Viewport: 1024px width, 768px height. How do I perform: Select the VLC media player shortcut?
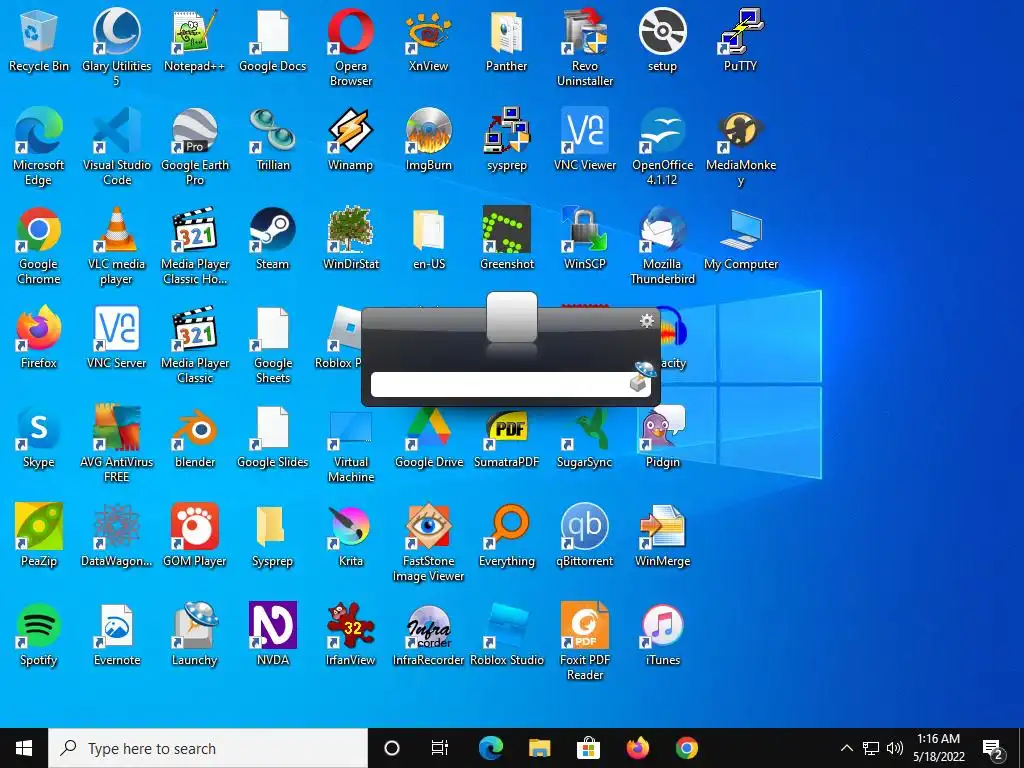116,246
